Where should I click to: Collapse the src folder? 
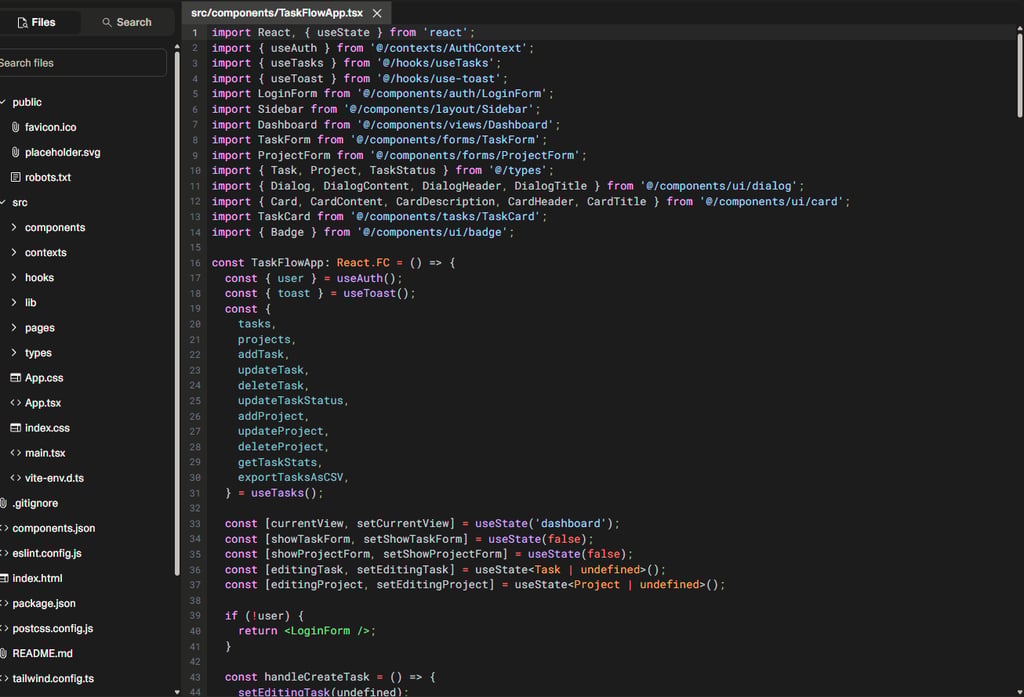3,203
